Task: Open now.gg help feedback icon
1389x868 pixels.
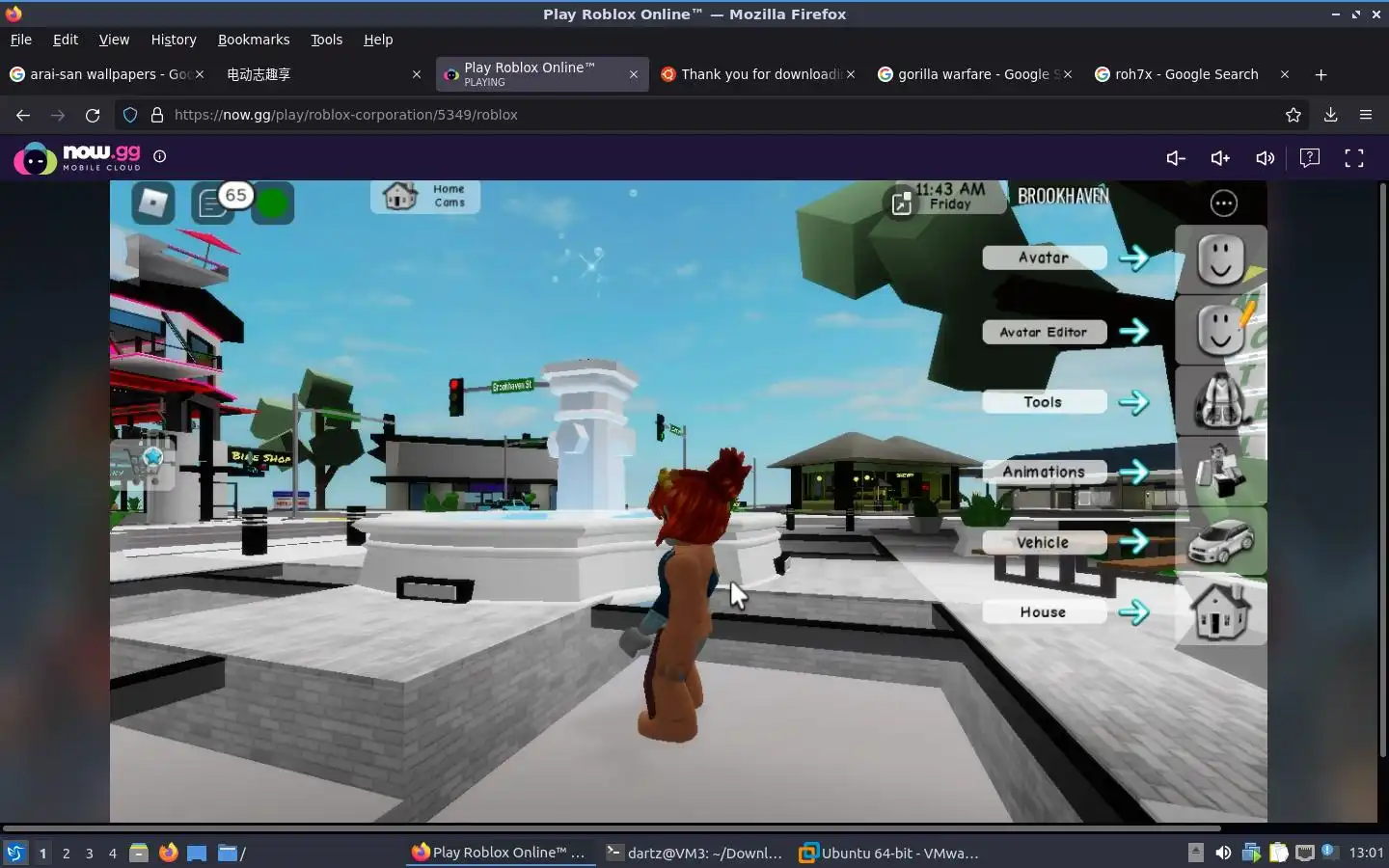Action: [x=1310, y=158]
